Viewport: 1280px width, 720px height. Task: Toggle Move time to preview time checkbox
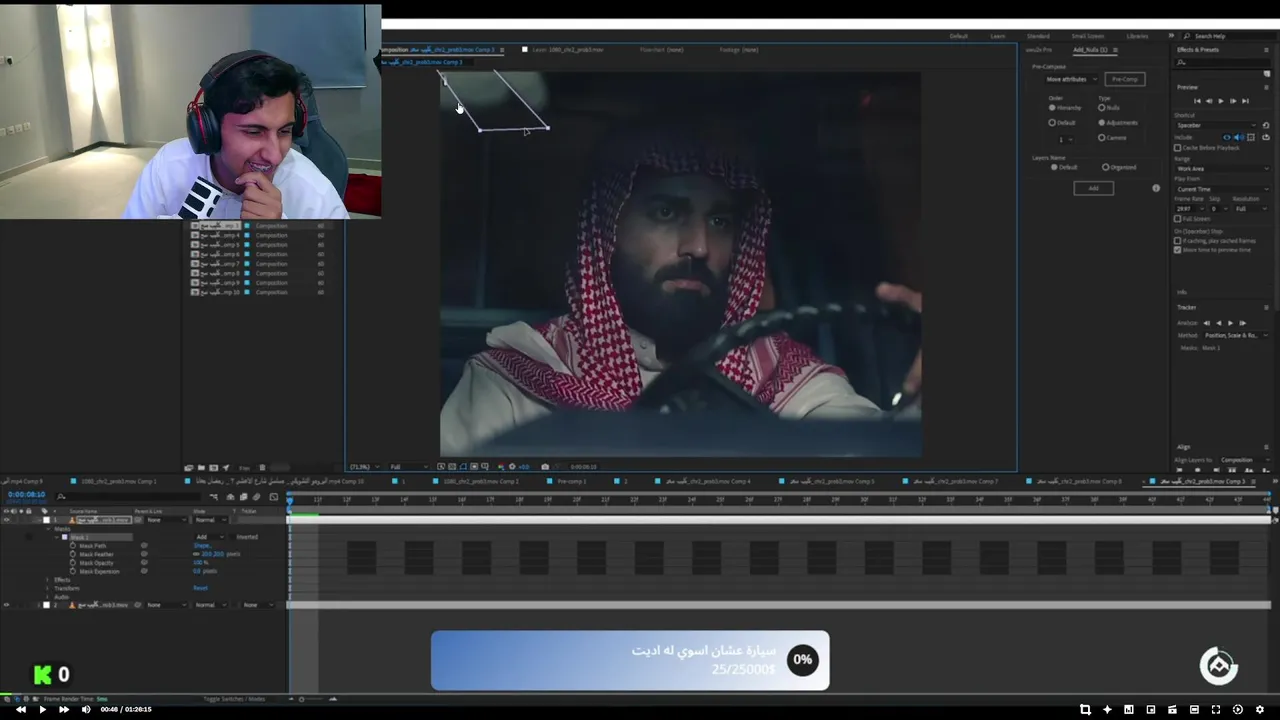click(1177, 250)
